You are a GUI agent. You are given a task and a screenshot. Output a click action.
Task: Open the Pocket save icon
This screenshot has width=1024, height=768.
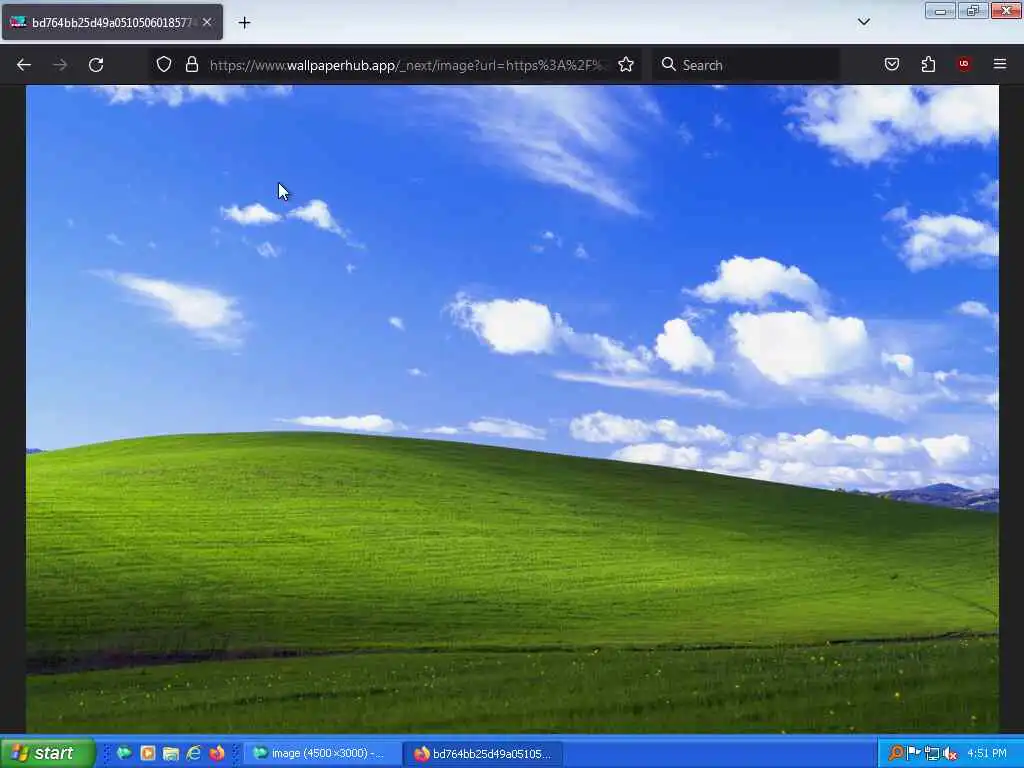tap(891, 64)
